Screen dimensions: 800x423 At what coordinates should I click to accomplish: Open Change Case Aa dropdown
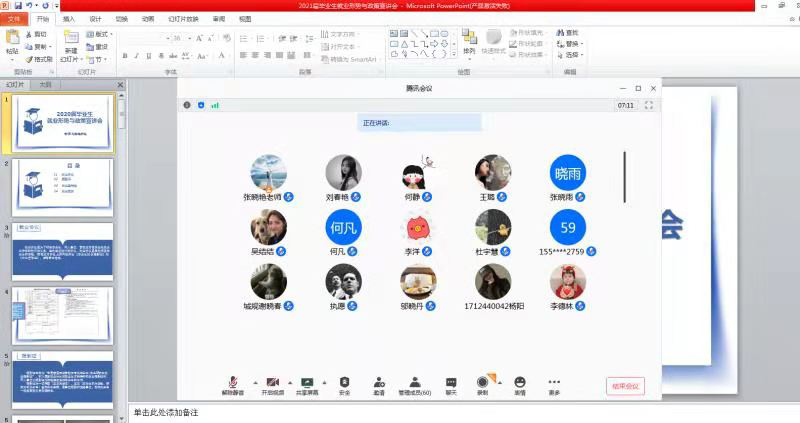coord(203,56)
